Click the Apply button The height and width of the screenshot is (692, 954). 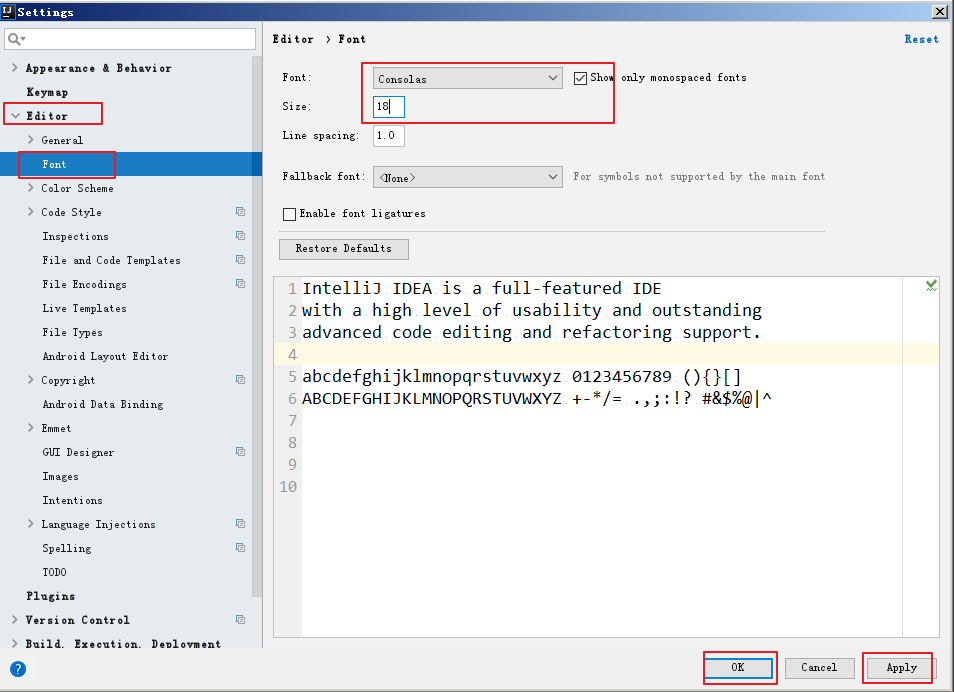(x=902, y=668)
